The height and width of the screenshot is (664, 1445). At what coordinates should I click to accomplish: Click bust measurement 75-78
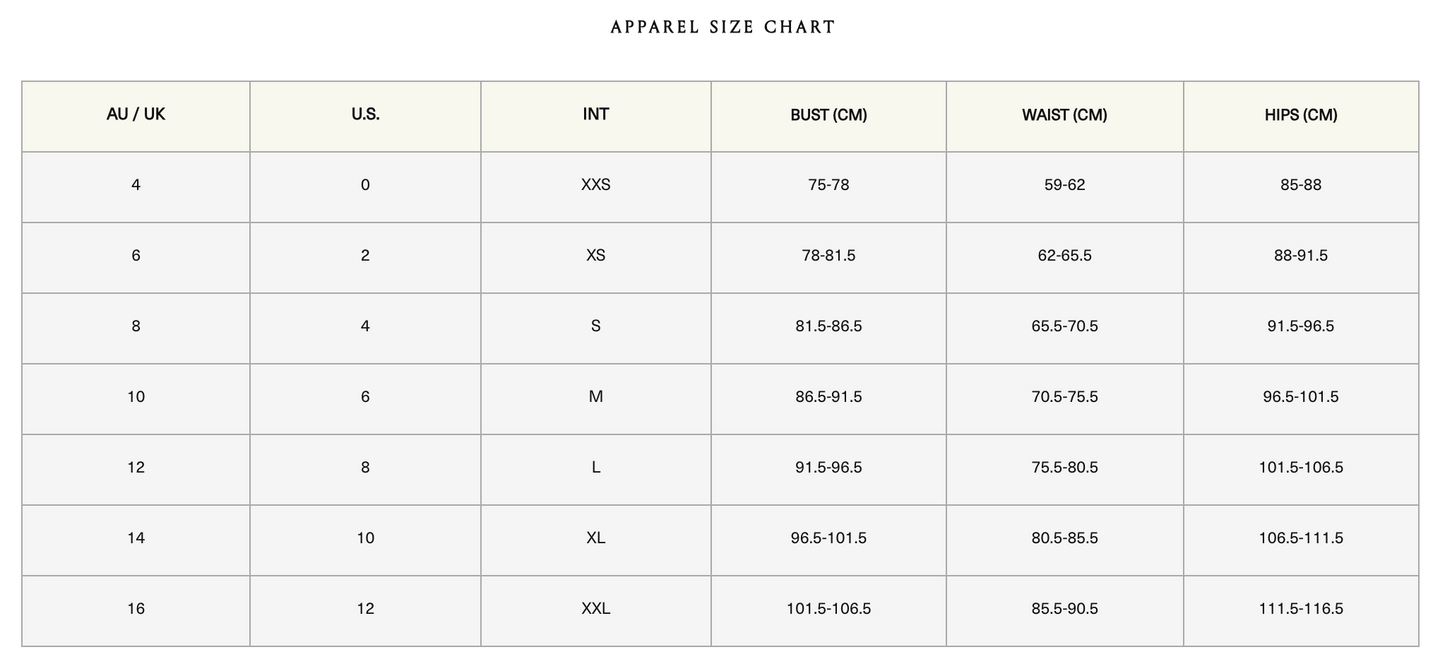pos(828,185)
